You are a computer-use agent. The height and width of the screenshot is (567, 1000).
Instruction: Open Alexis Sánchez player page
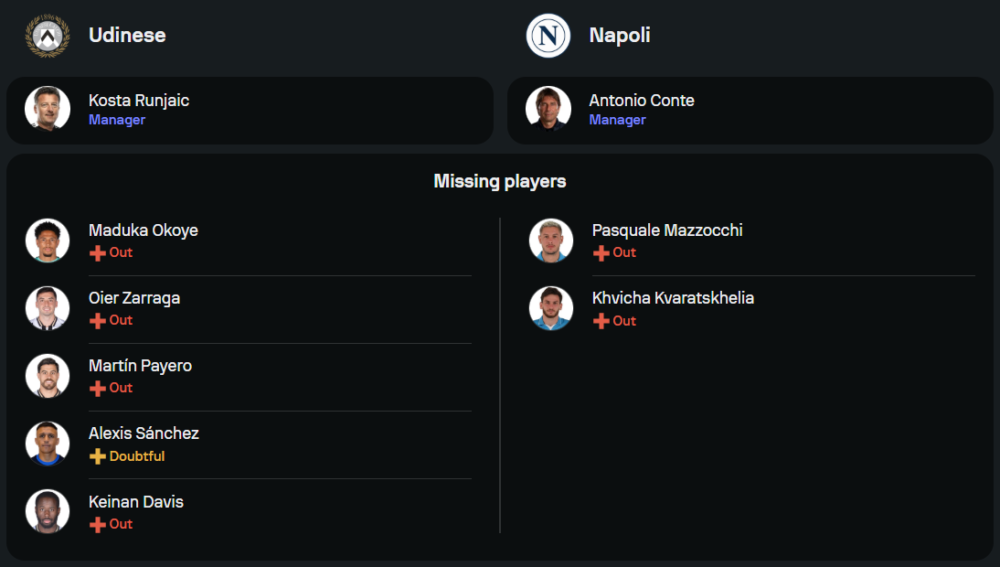click(x=143, y=433)
